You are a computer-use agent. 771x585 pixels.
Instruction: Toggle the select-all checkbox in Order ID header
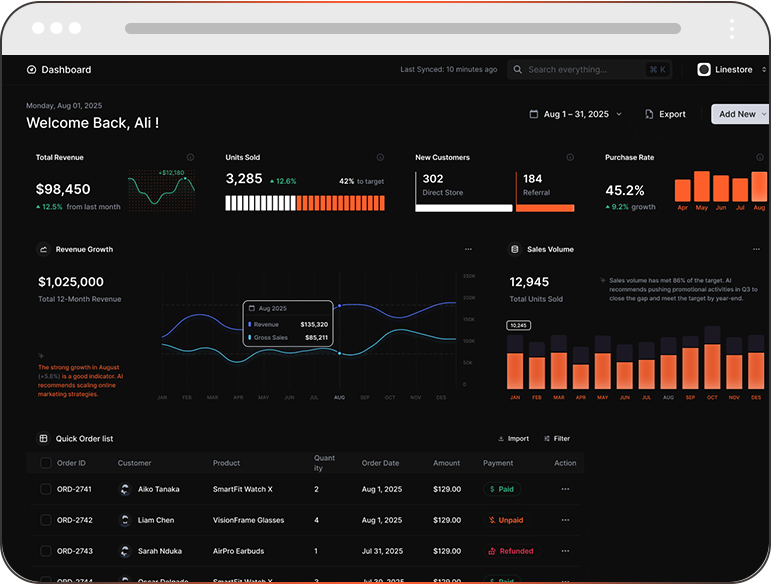pyautogui.click(x=46, y=463)
